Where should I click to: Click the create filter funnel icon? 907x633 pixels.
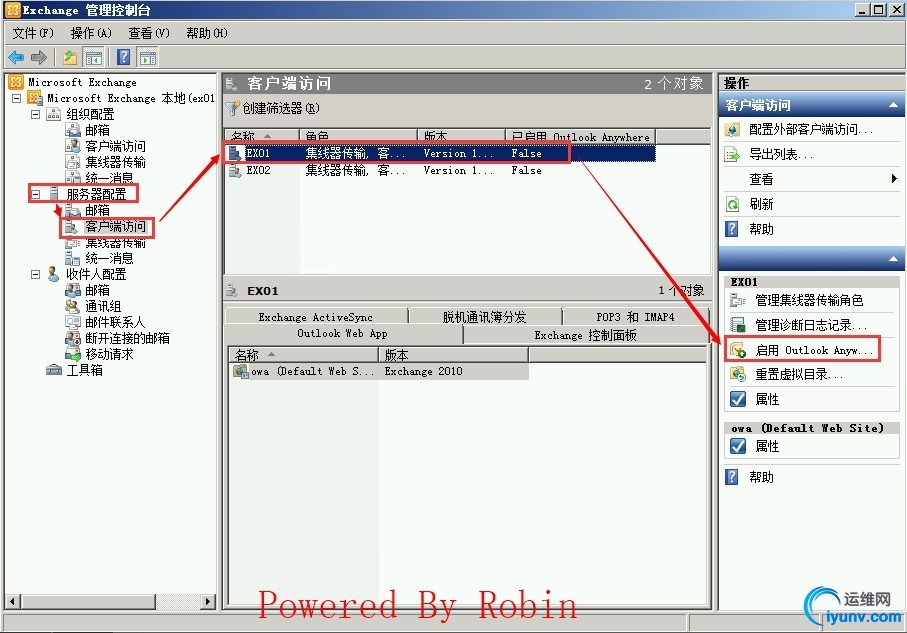(233, 108)
